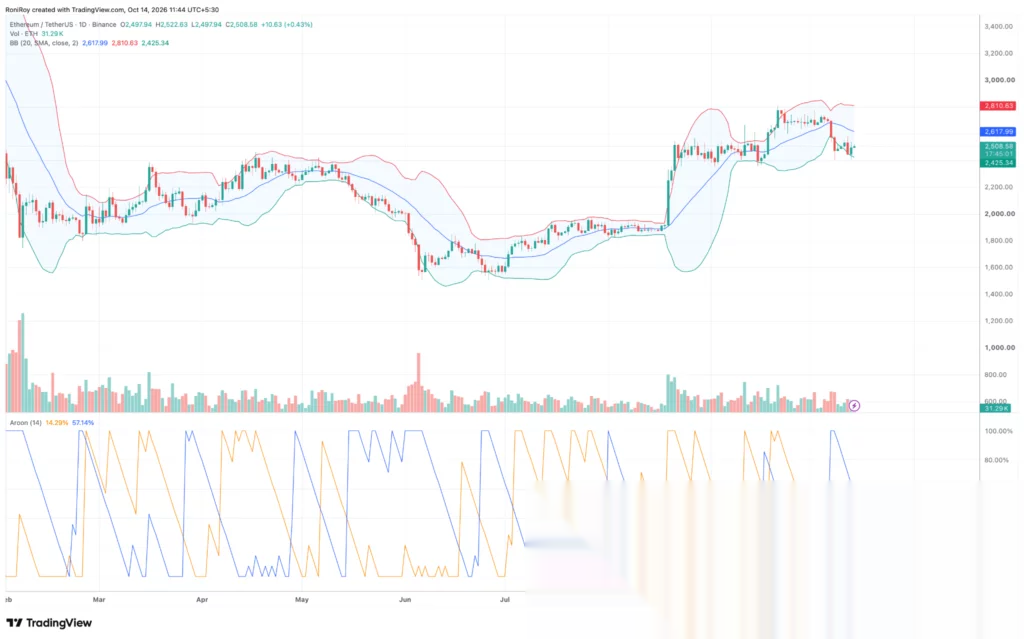Click the 1,000.00 price axis label

(999, 348)
